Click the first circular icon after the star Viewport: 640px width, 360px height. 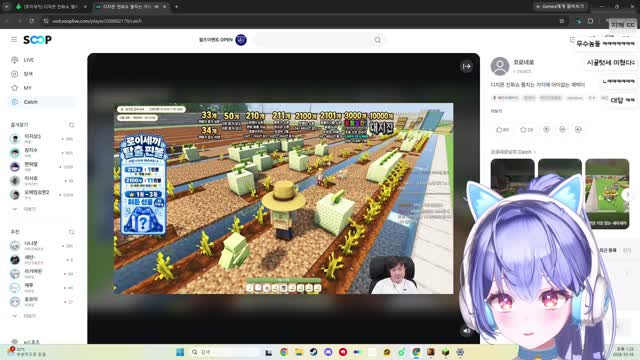pyautogui.click(x=546, y=129)
